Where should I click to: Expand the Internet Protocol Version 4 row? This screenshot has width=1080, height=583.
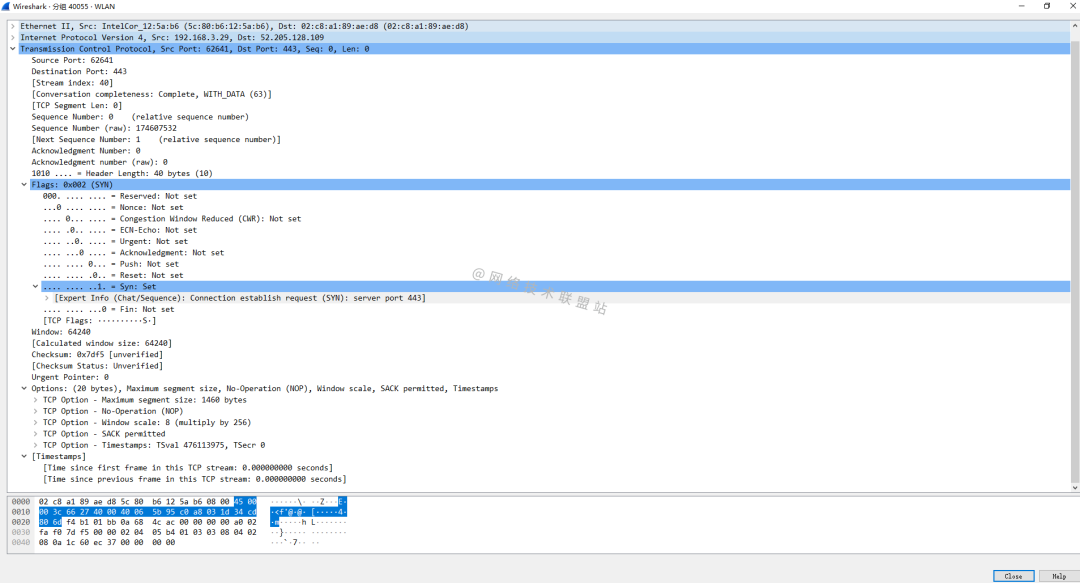13,37
